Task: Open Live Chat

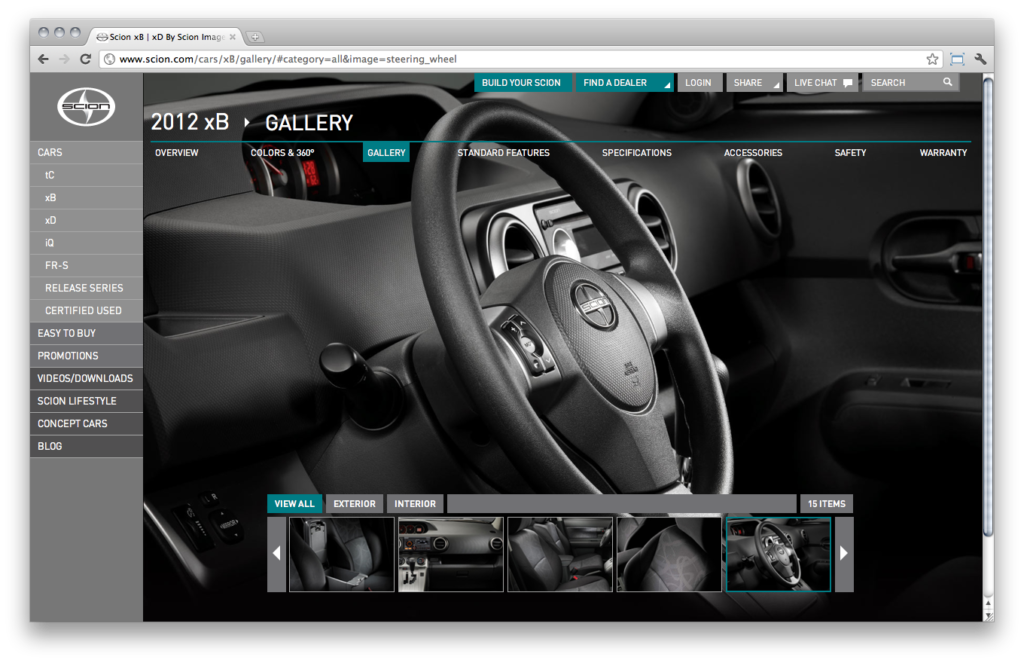Action: point(823,83)
